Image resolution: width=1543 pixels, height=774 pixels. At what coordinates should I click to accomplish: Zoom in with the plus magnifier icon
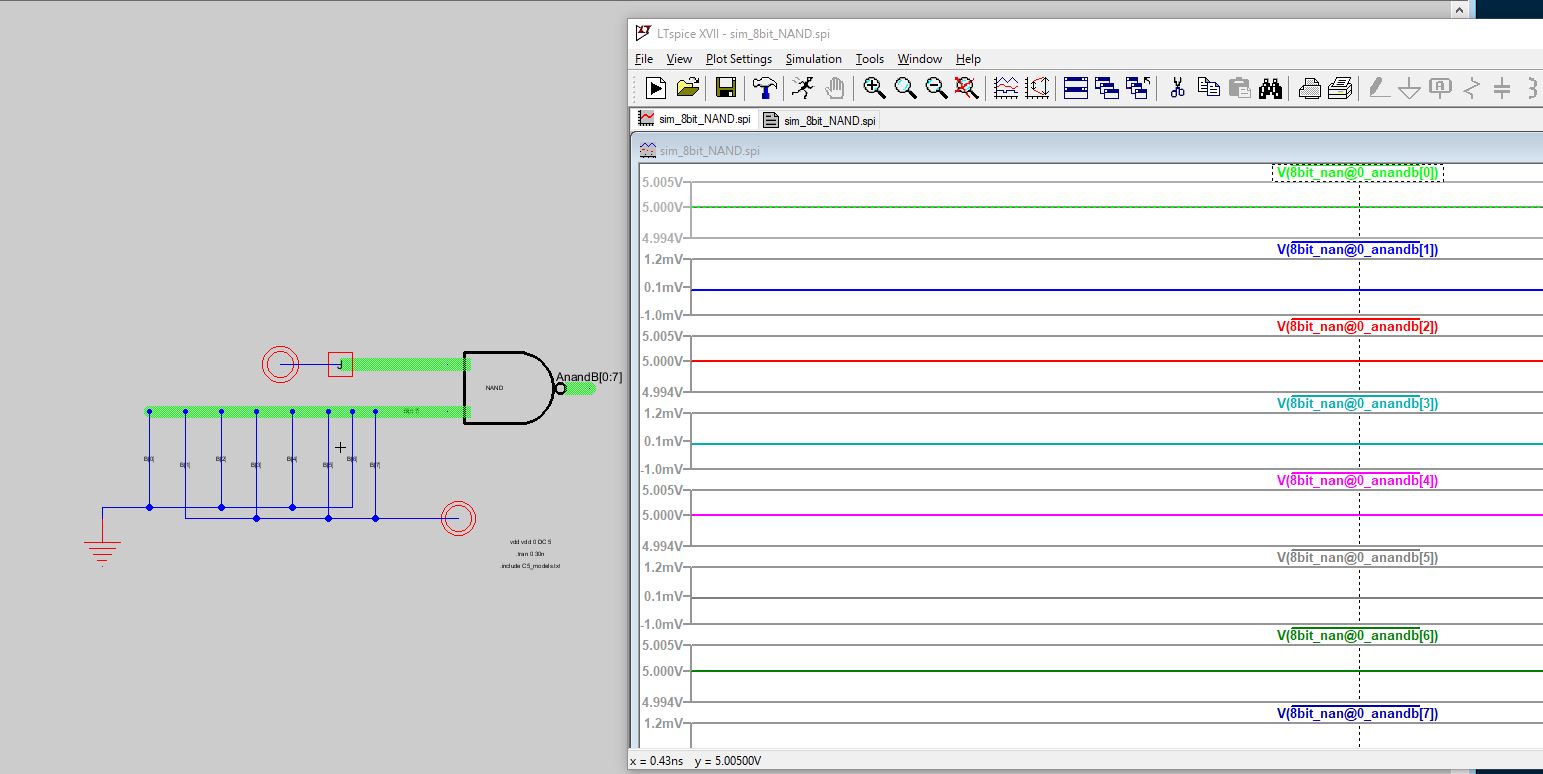(874, 88)
